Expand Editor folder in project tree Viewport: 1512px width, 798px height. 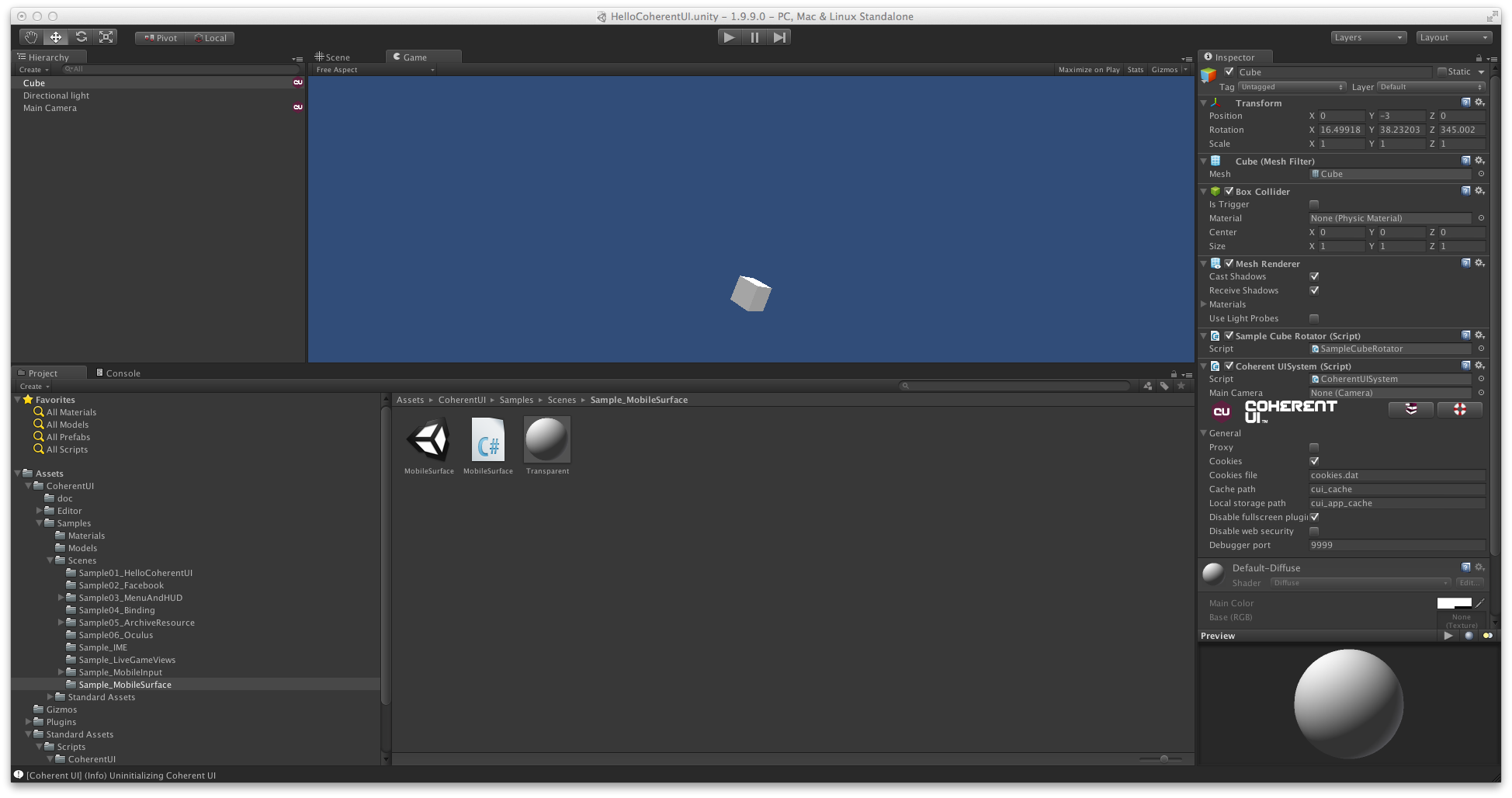[40, 511]
